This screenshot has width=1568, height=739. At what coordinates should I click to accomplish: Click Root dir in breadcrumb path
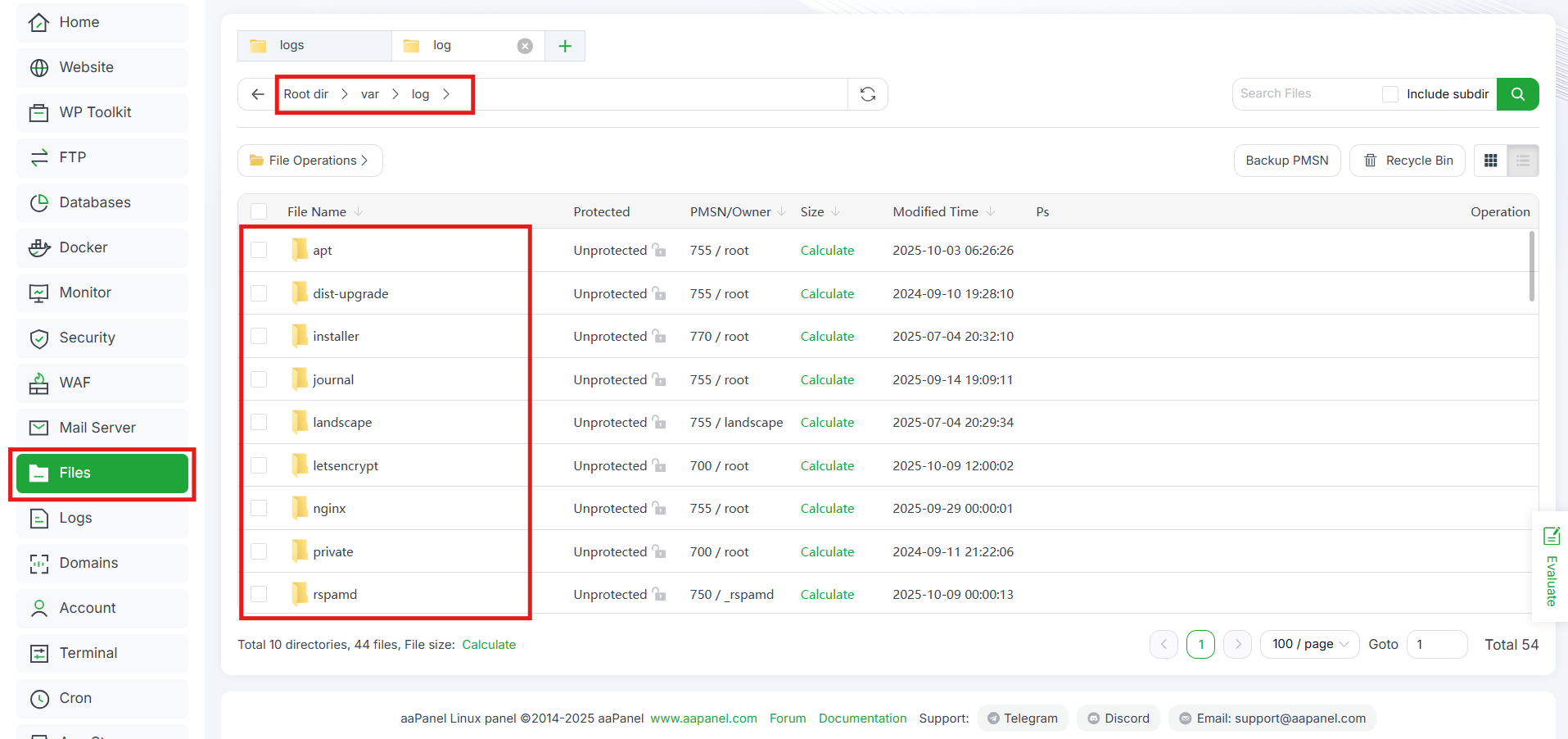(305, 94)
